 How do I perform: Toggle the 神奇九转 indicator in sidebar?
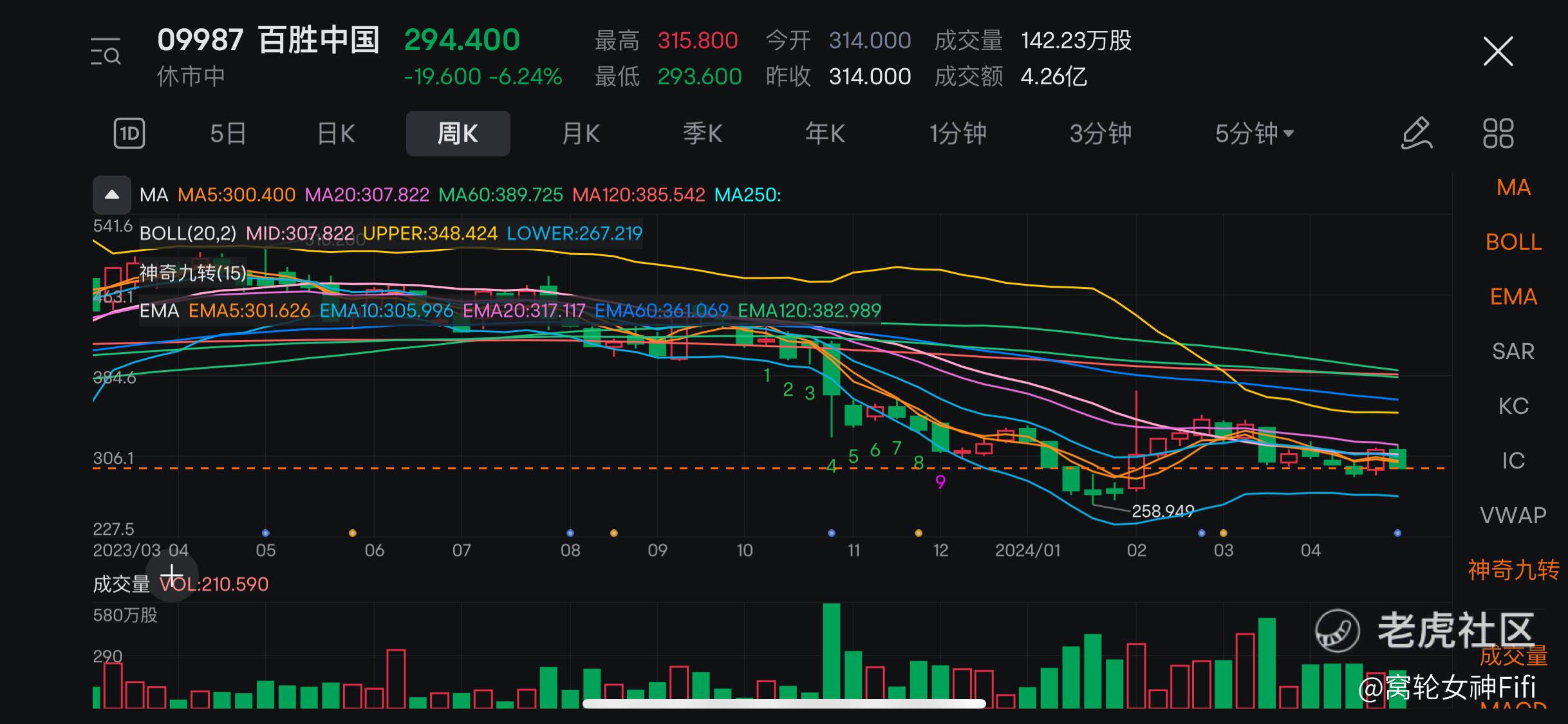[1513, 570]
